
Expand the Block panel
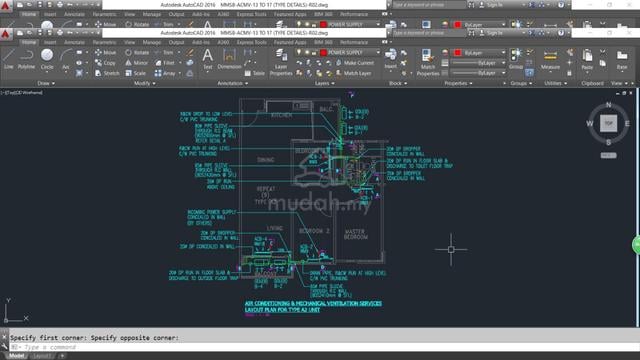click(398, 83)
